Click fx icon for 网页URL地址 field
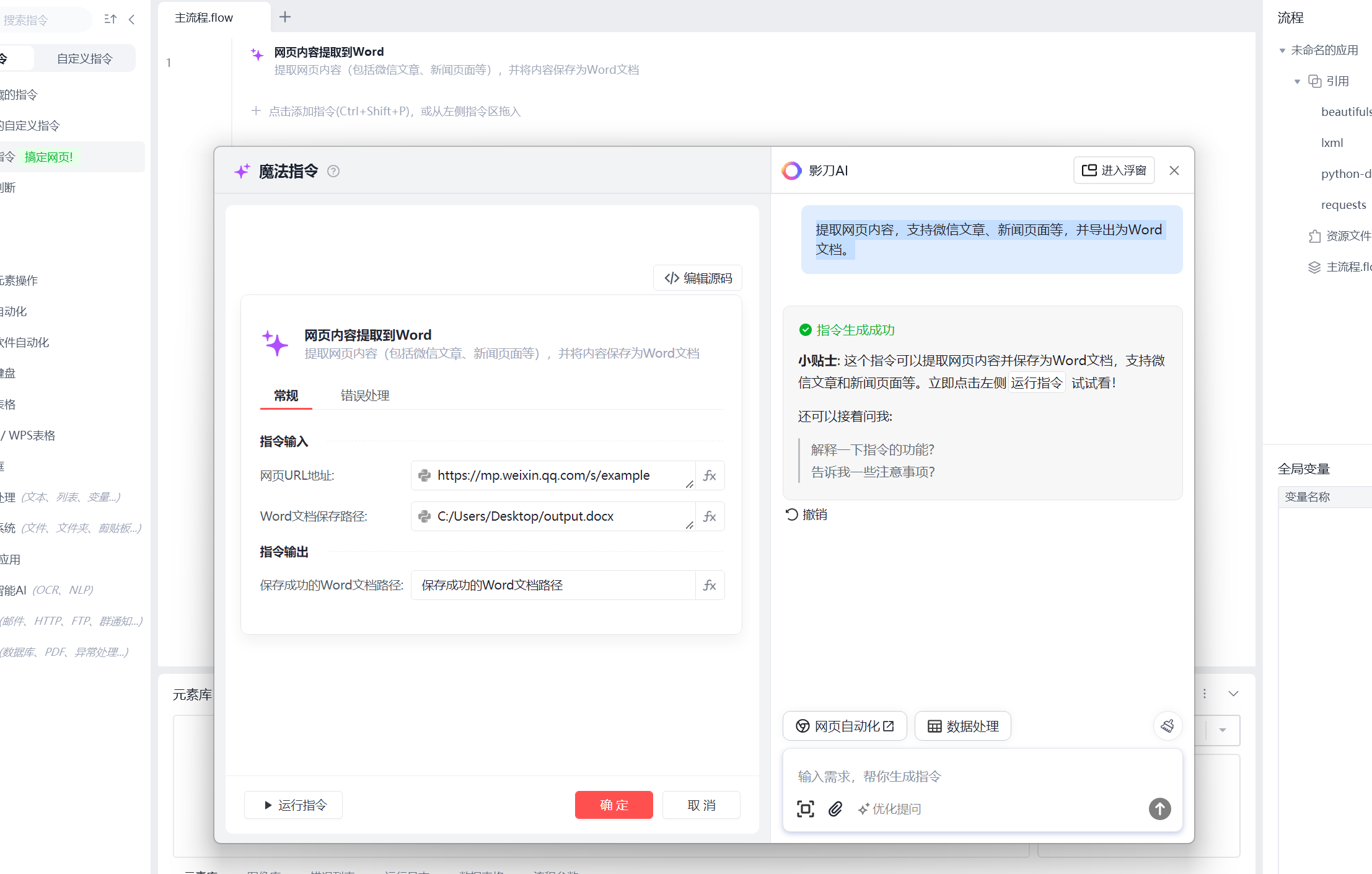This screenshot has height=874, width=1372. (710, 475)
